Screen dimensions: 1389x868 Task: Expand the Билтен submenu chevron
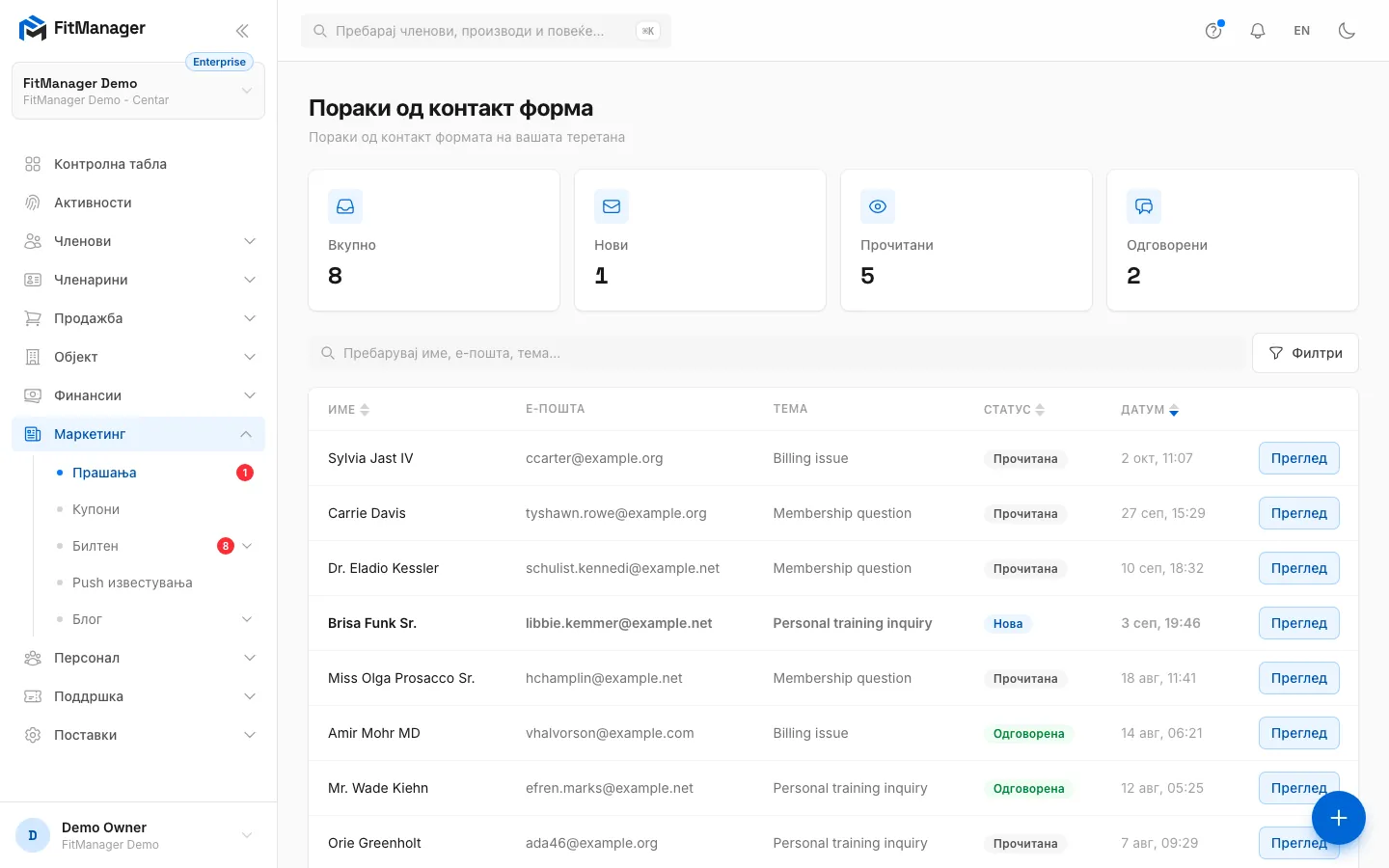pos(247,546)
